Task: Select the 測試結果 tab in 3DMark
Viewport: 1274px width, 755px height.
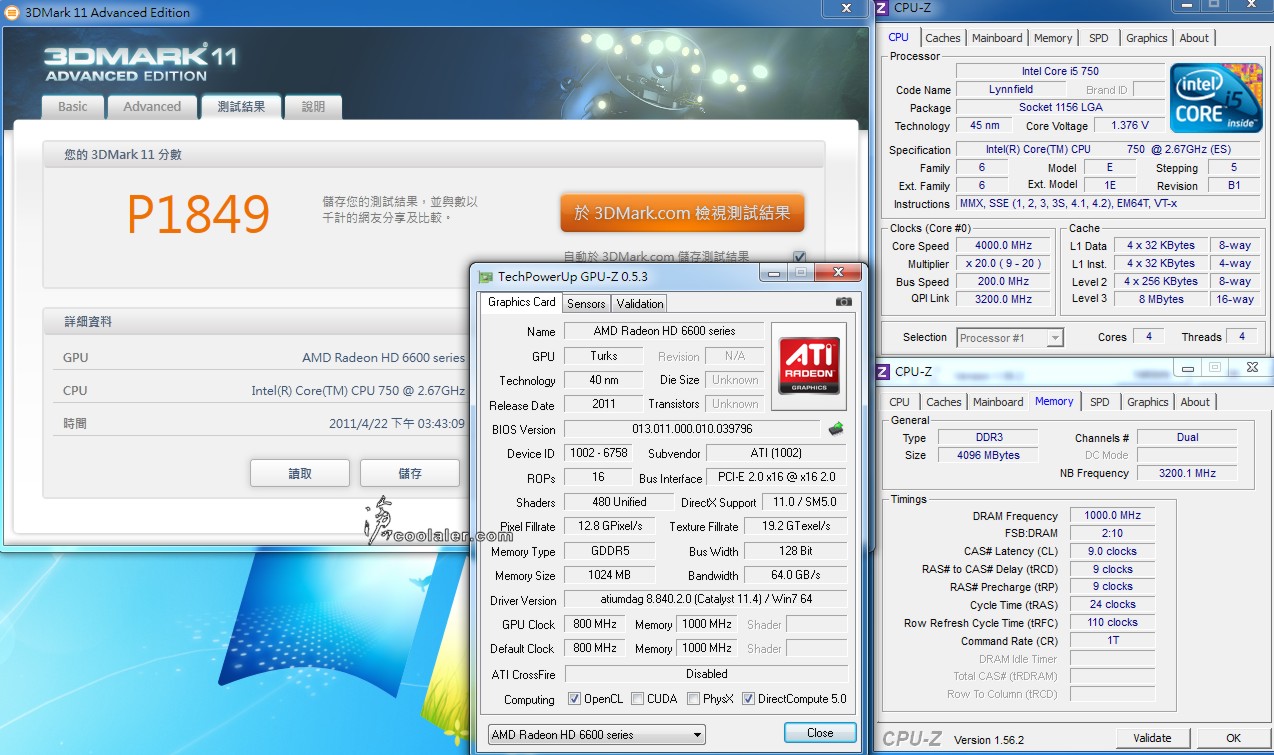Action: (x=241, y=107)
